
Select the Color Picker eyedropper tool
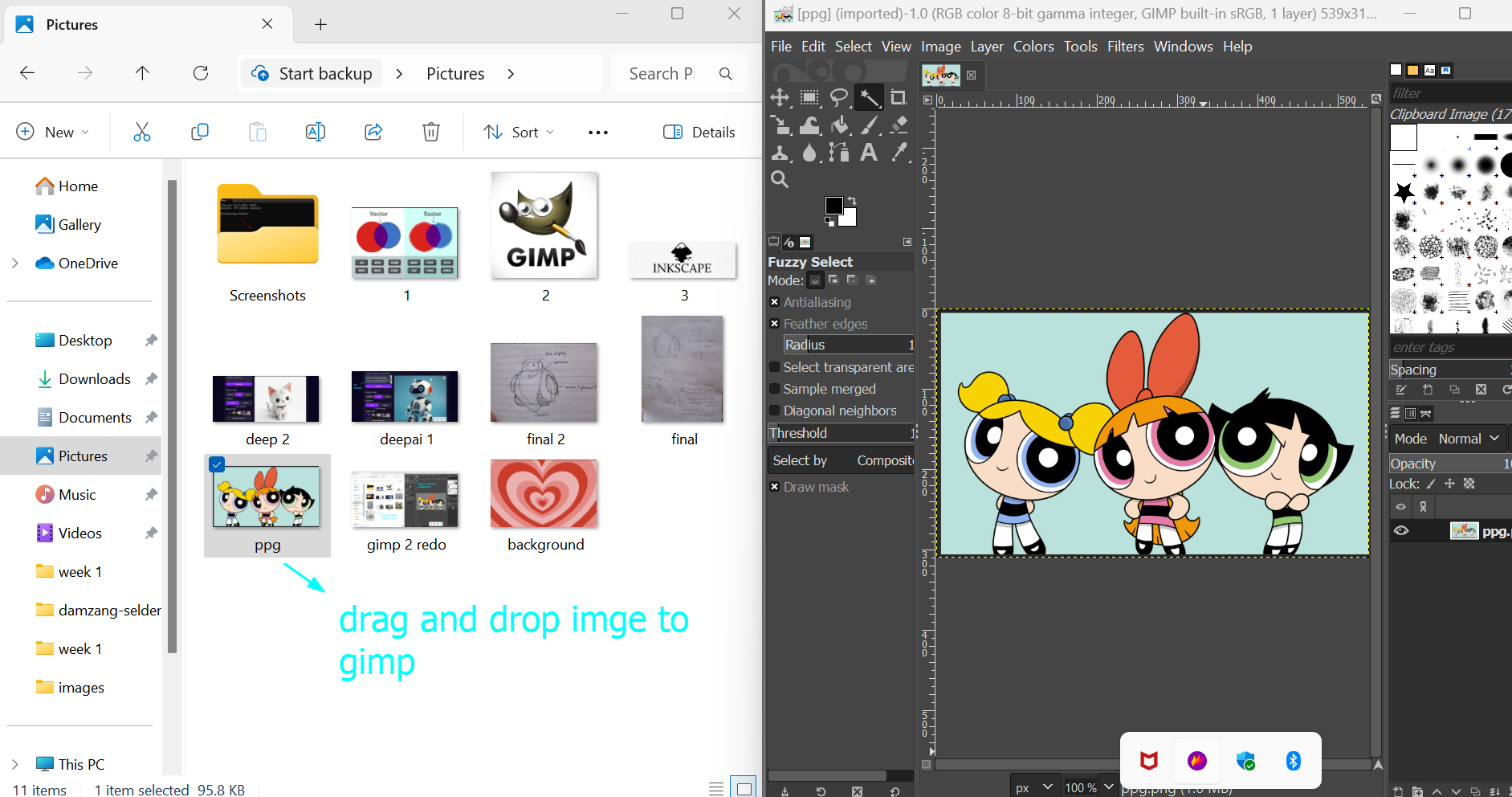[899, 153]
